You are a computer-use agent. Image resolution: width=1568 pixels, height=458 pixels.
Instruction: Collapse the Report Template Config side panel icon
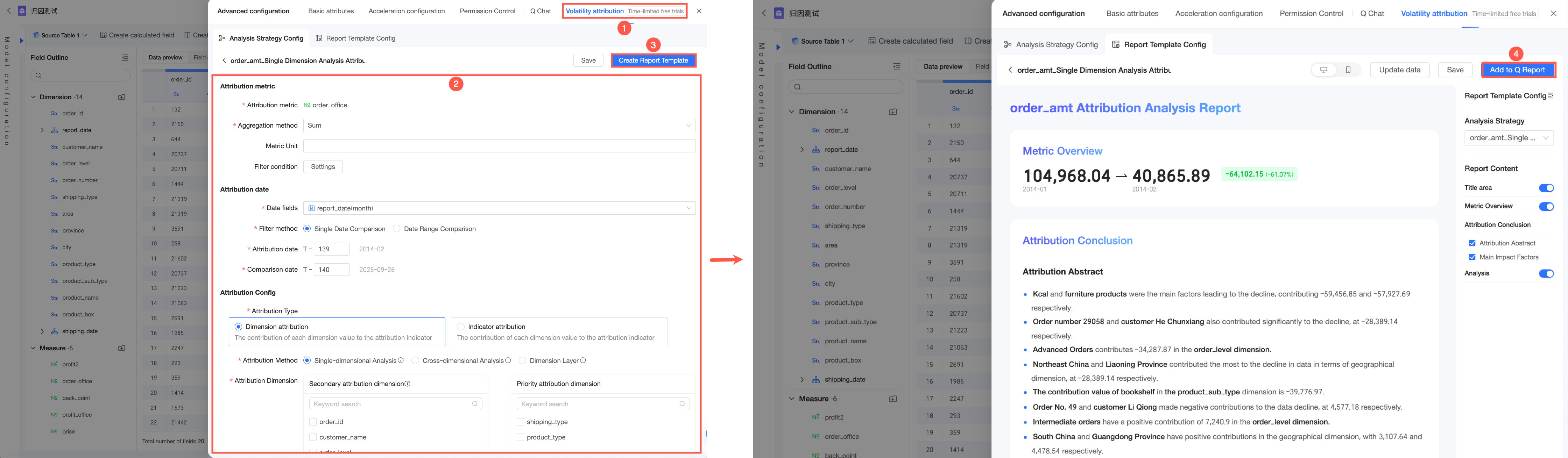point(1551,96)
